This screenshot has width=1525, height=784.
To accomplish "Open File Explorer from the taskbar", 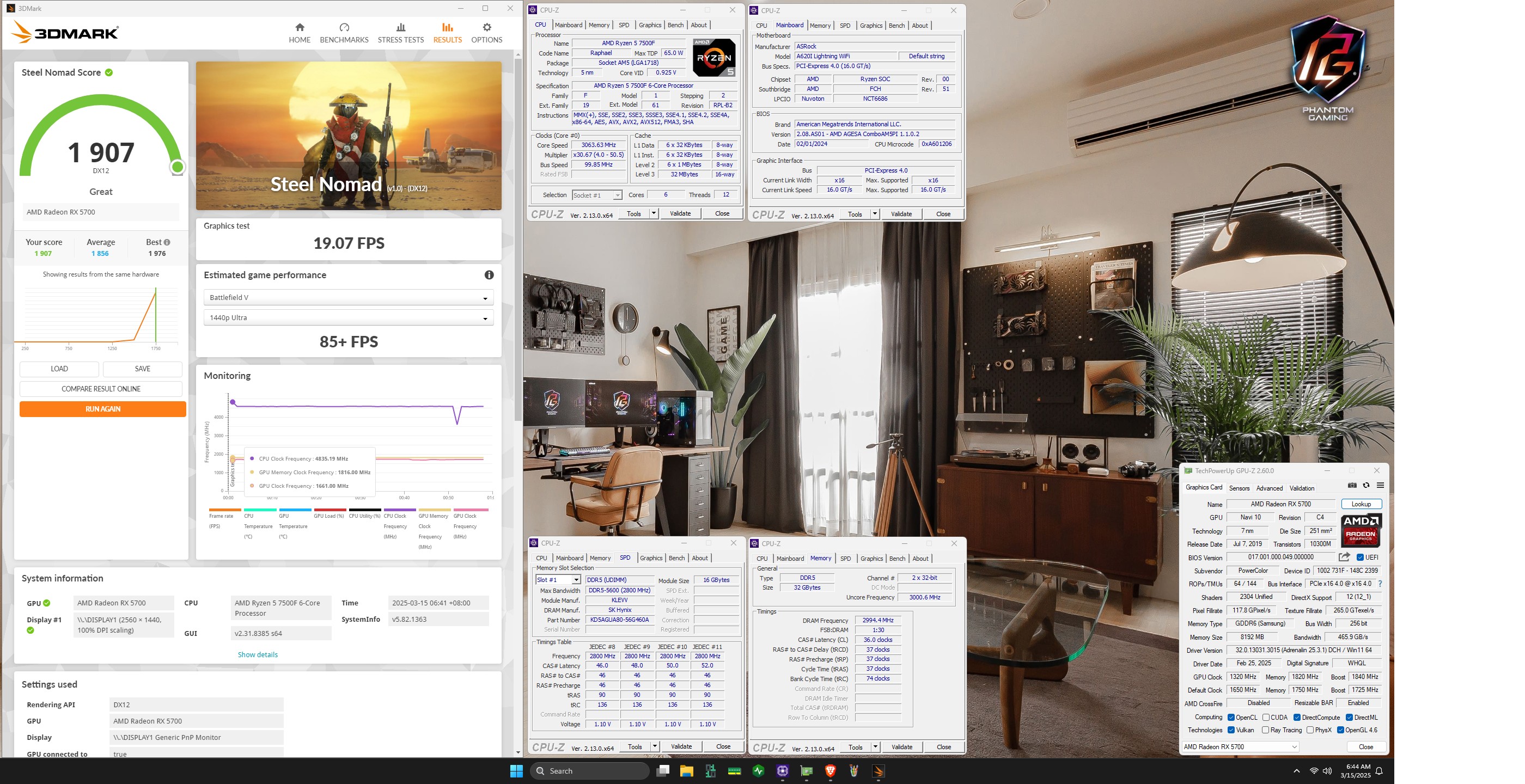I will [687, 770].
